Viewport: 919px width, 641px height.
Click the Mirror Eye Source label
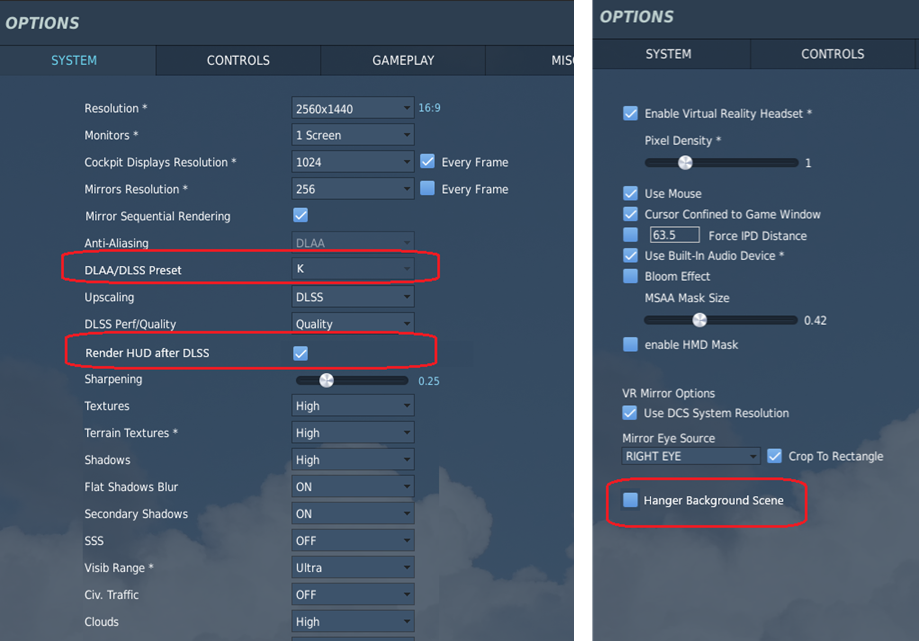[669, 438]
